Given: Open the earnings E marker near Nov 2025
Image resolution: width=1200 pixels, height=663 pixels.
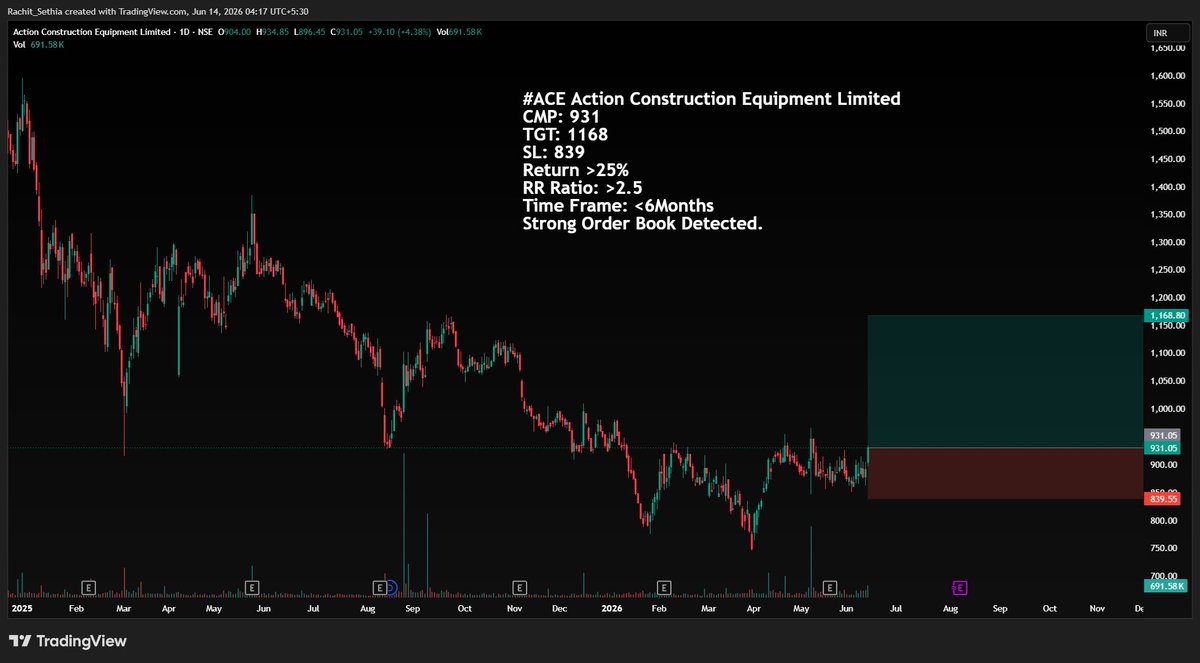Looking at the screenshot, I should pos(519,587).
